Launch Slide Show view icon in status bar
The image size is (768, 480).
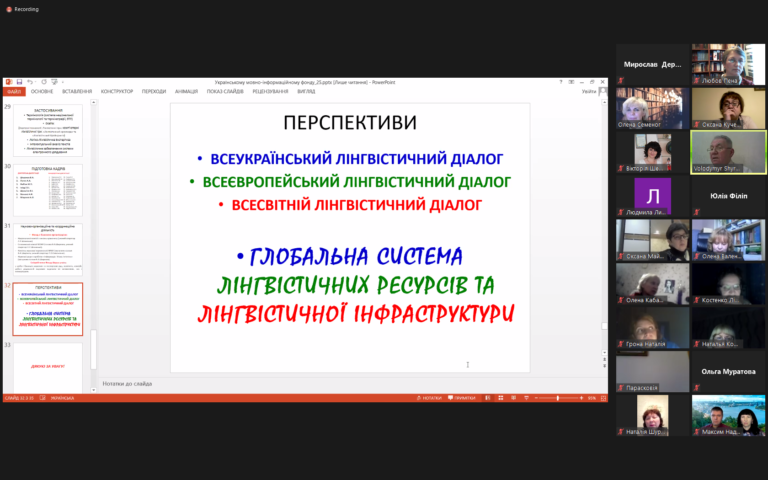tap(527, 398)
